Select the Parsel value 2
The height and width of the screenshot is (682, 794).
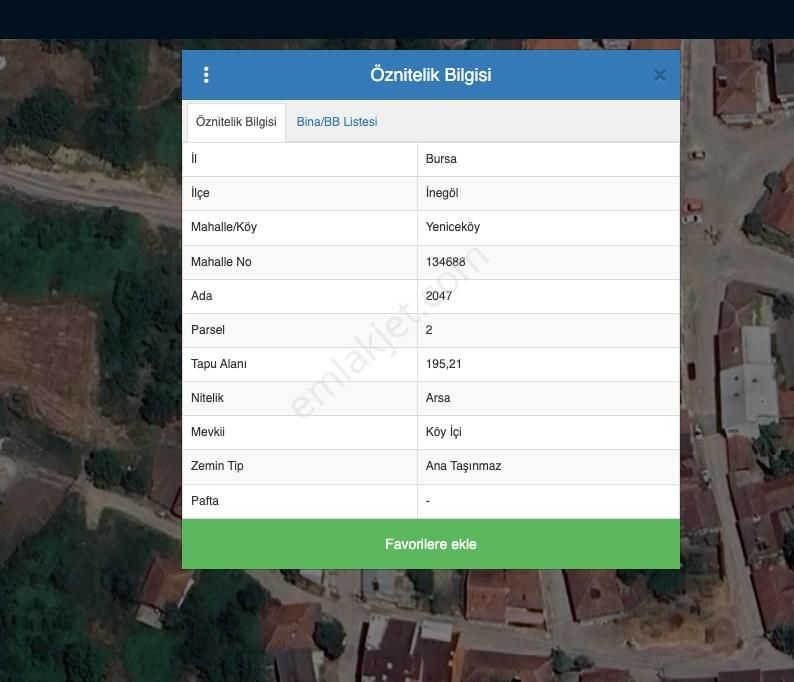pos(429,330)
